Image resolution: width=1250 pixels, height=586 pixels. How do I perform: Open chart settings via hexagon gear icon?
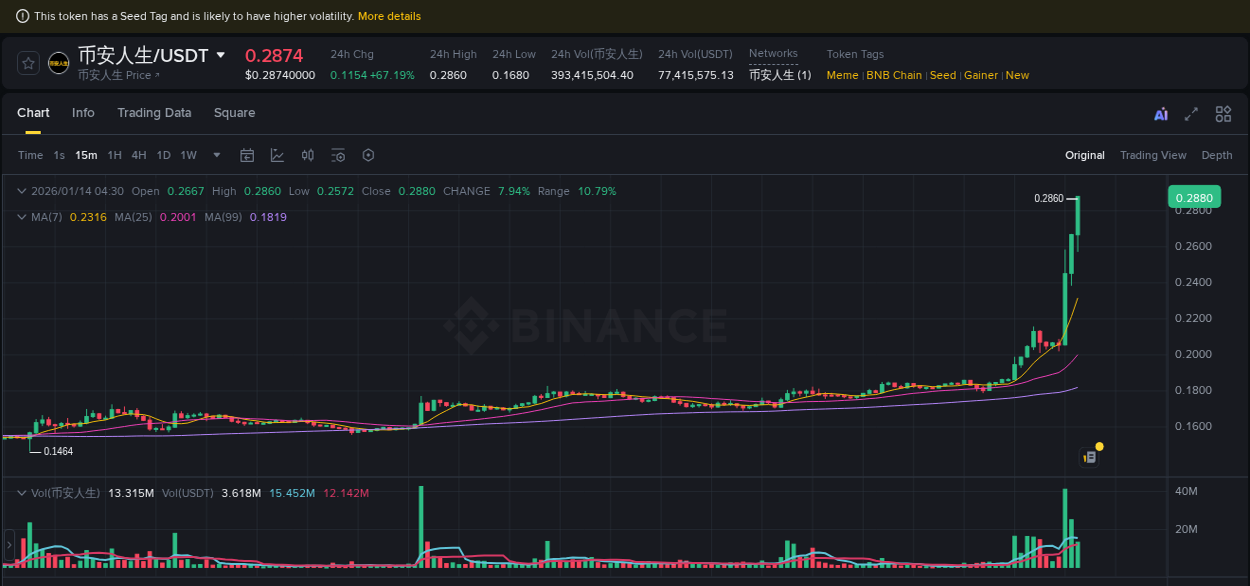[367, 155]
